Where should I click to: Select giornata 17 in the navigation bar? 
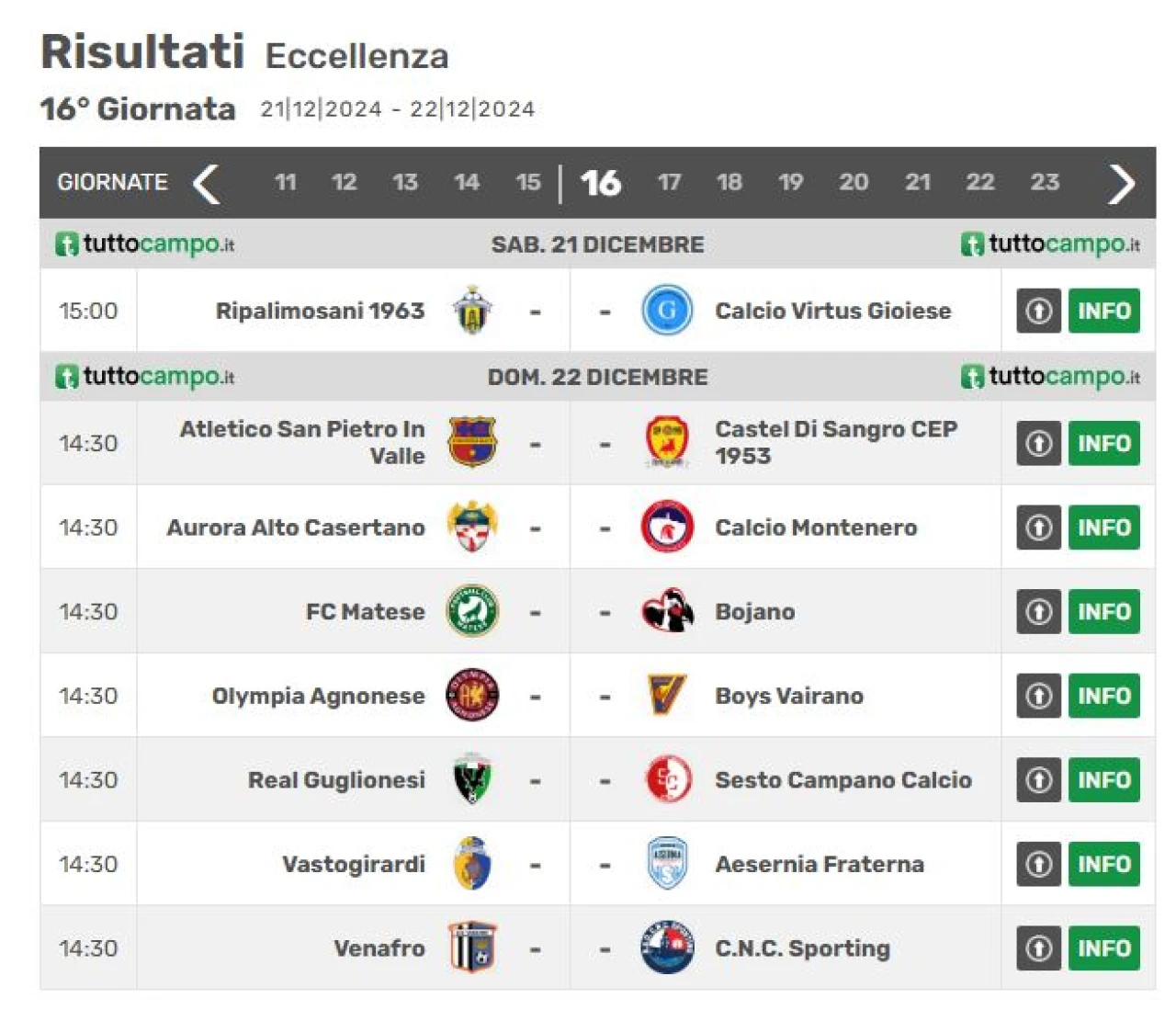pos(669,182)
